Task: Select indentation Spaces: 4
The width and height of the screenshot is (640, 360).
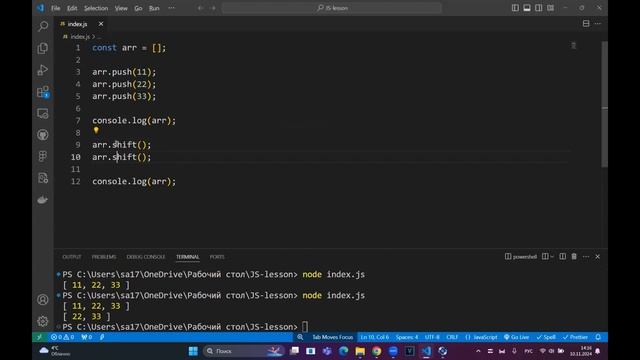Action: pyautogui.click(x=407, y=337)
